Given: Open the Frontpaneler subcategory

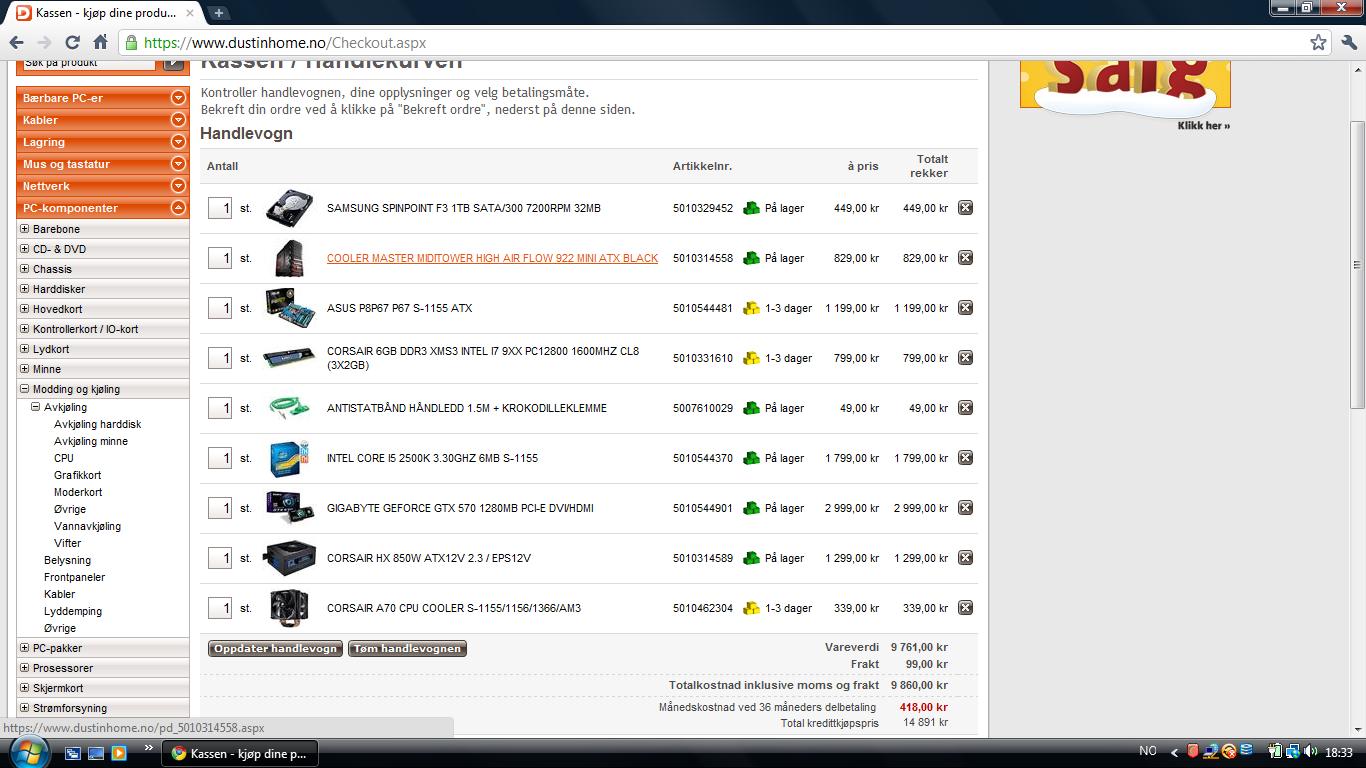Looking at the screenshot, I should (74, 577).
